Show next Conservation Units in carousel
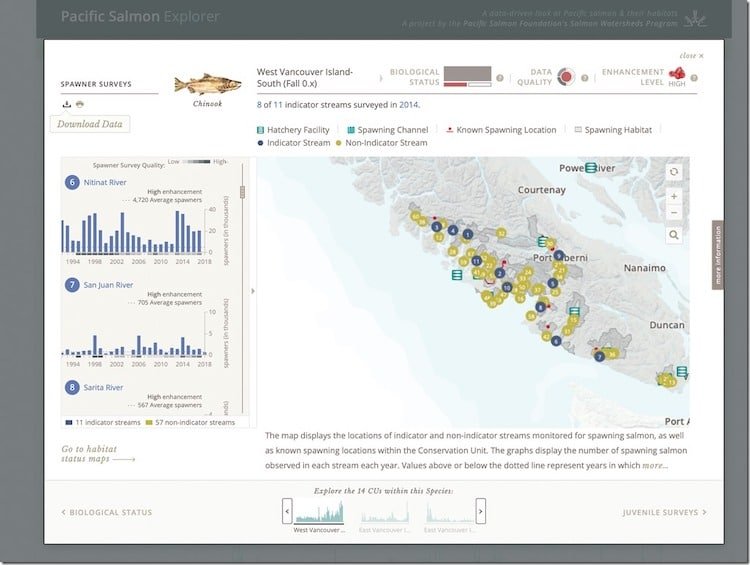 tap(481, 511)
